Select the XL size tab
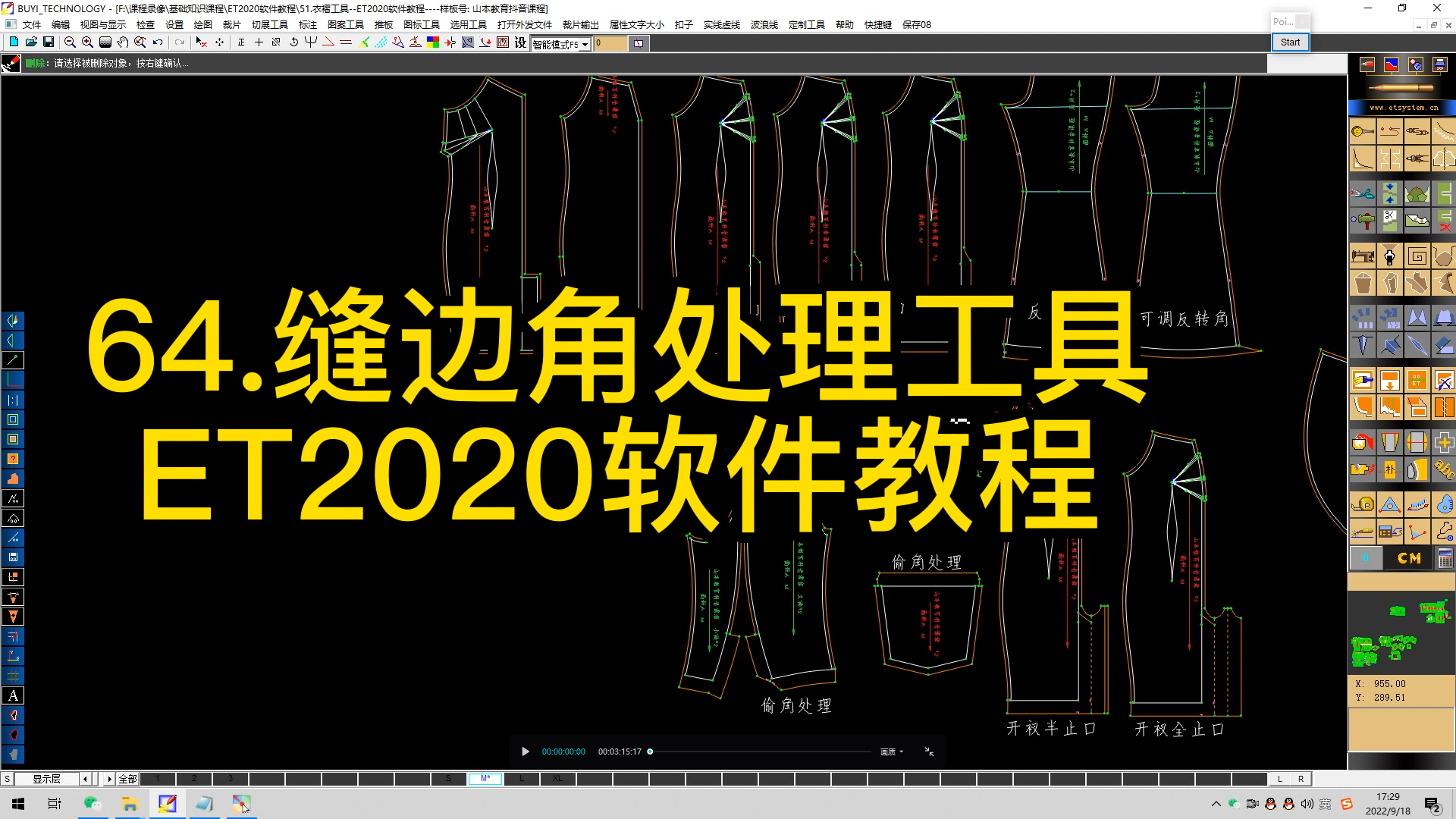Viewport: 1456px width, 819px height. coord(558,779)
